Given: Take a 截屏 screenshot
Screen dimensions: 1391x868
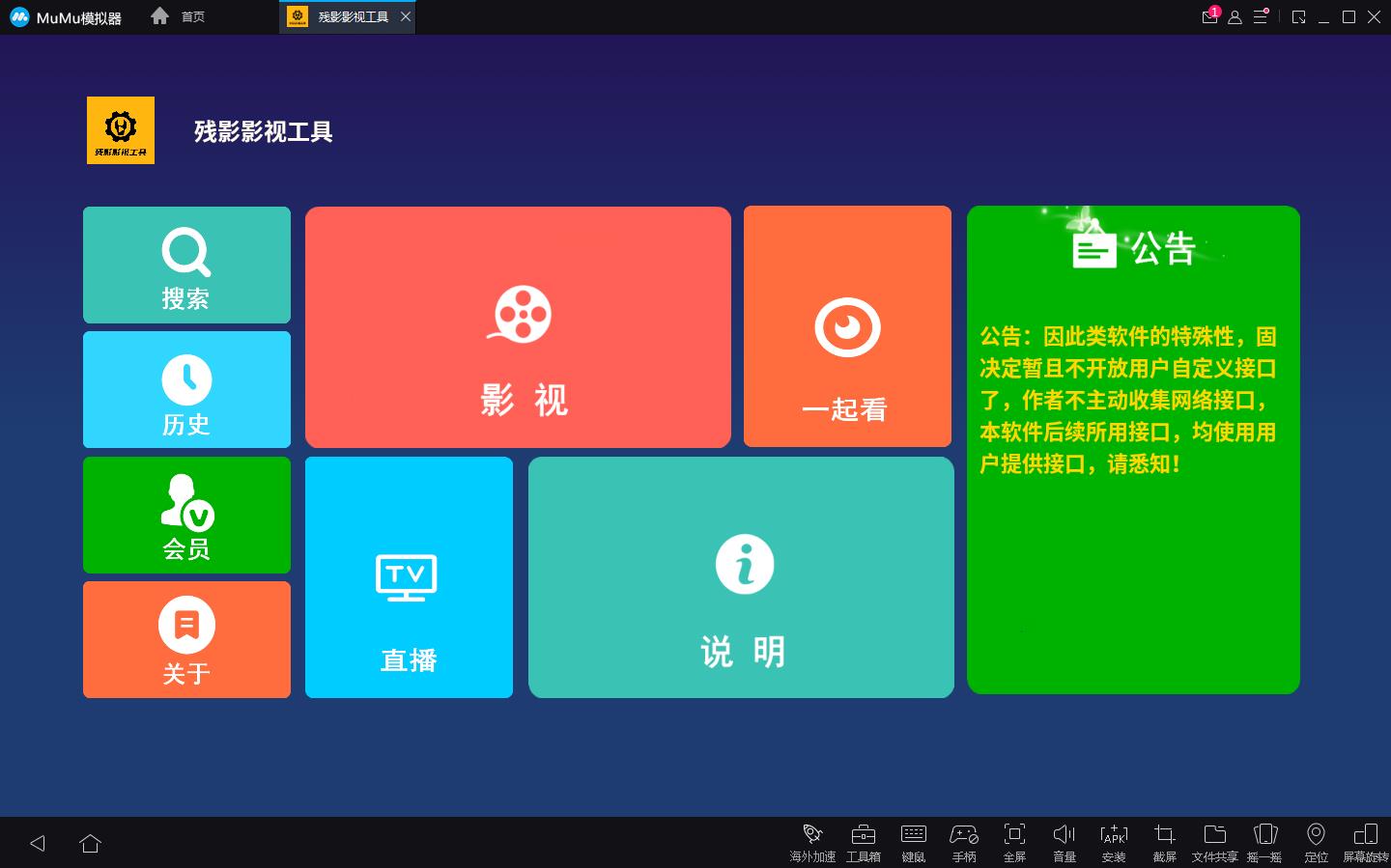Looking at the screenshot, I should coord(1165,842).
